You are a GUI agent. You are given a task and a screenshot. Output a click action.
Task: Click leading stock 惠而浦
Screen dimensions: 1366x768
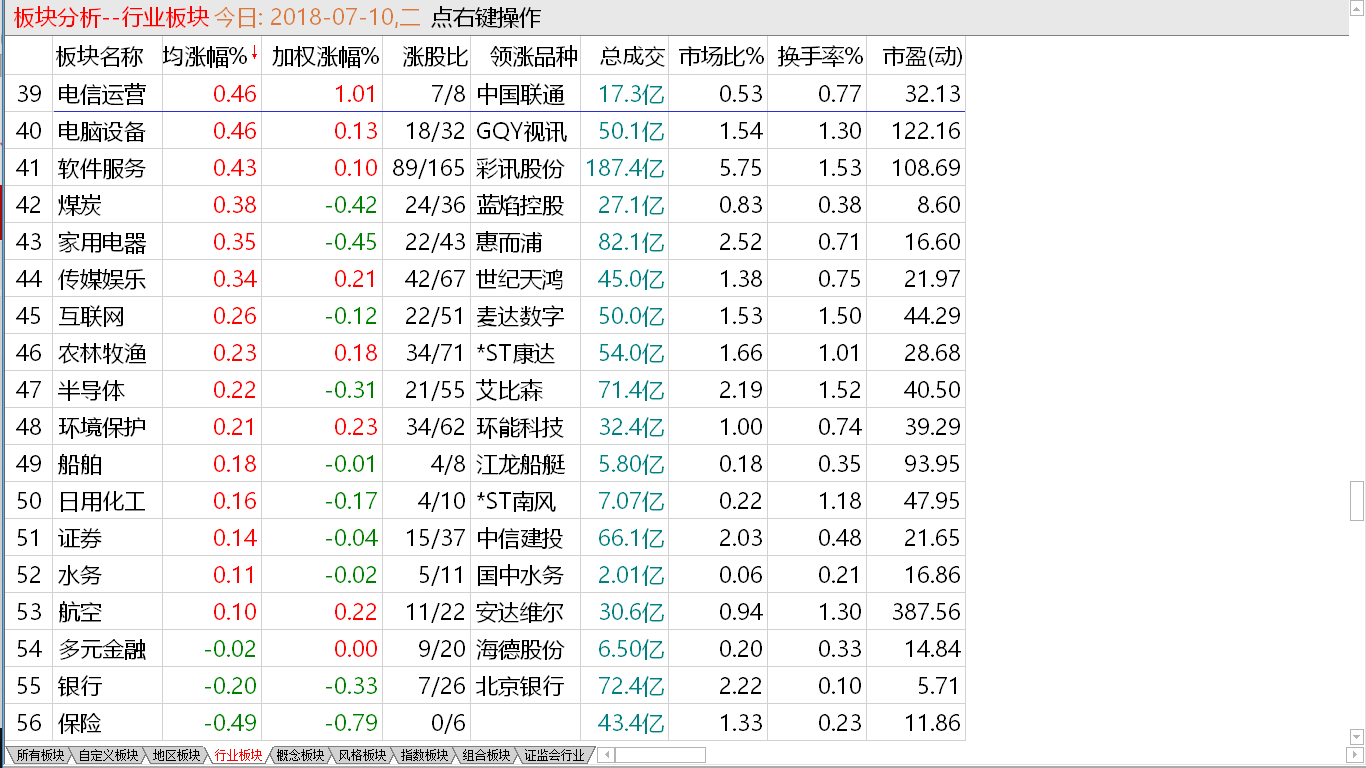pos(509,242)
